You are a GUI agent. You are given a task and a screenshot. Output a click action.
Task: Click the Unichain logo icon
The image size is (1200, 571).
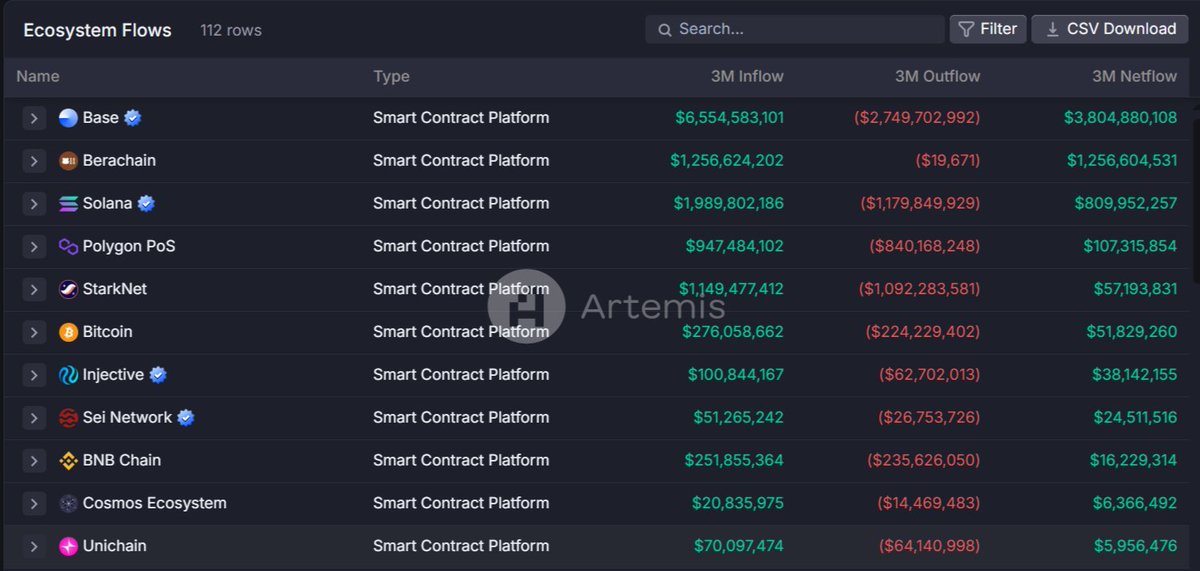pyautogui.click(x=68, y=547)
